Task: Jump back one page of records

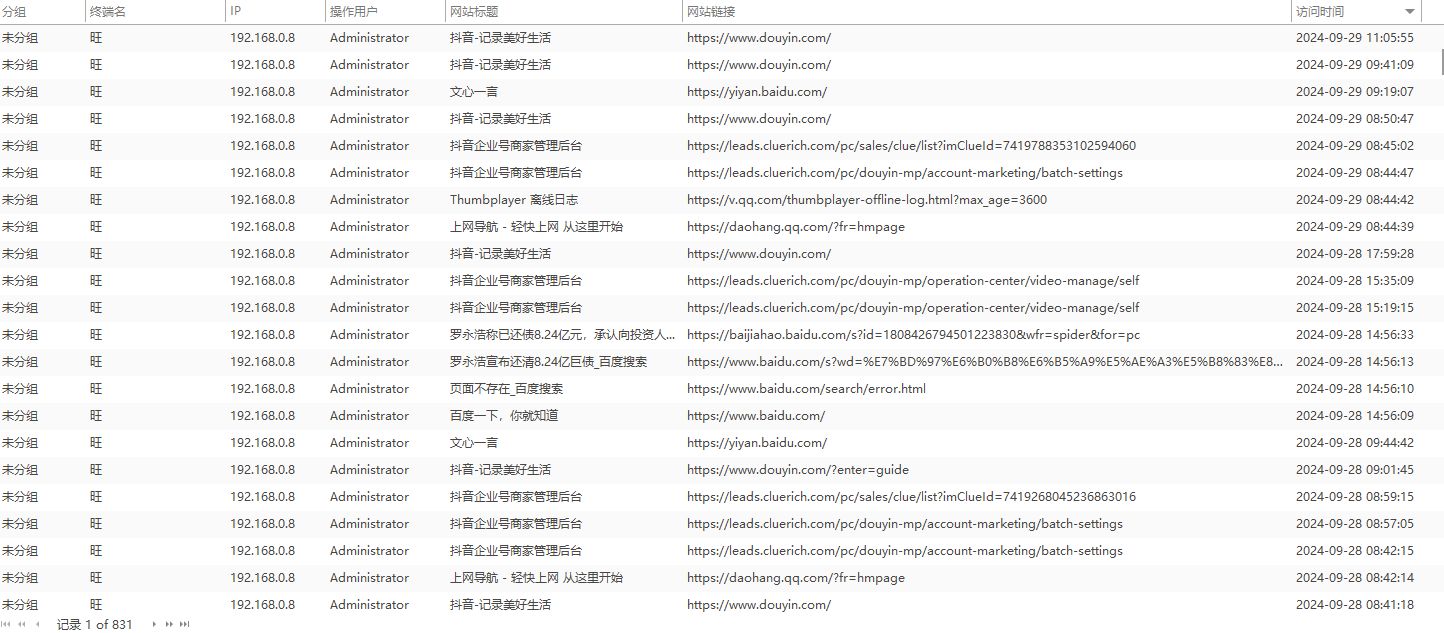Action: 22,624
